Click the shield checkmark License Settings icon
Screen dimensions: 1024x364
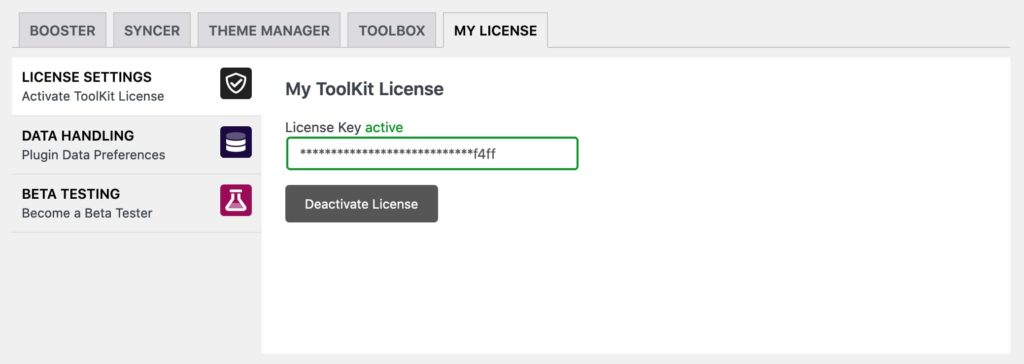tap(236, 84)
